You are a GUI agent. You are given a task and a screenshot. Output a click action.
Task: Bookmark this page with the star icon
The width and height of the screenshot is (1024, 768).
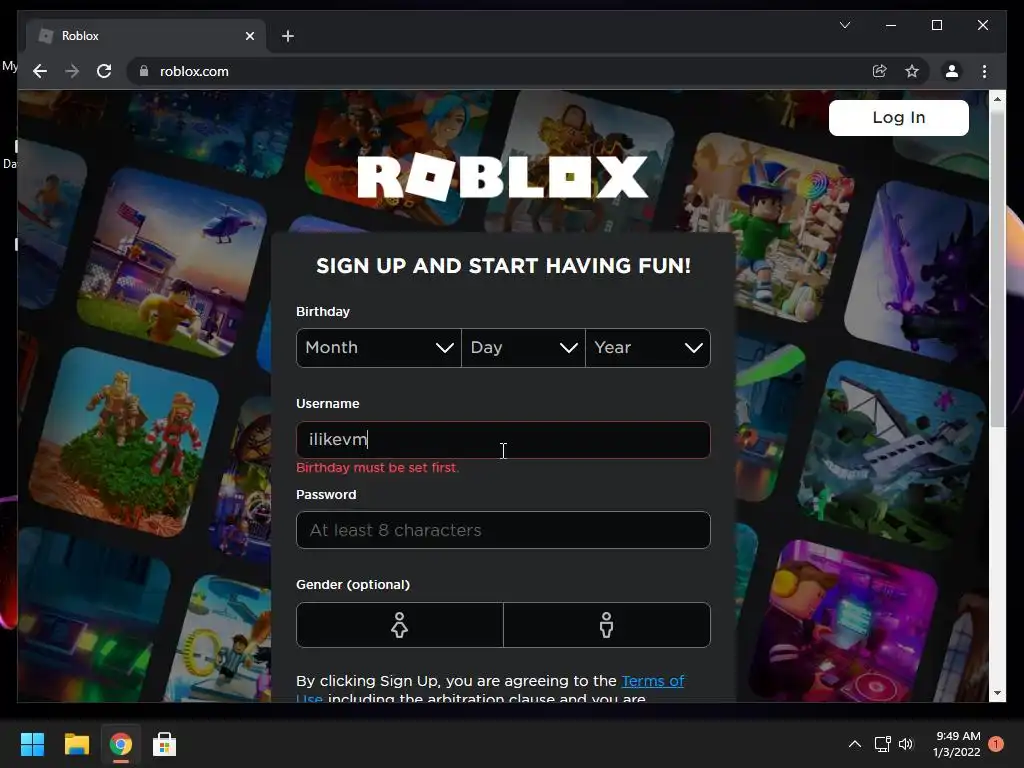[x=912, y=71]
